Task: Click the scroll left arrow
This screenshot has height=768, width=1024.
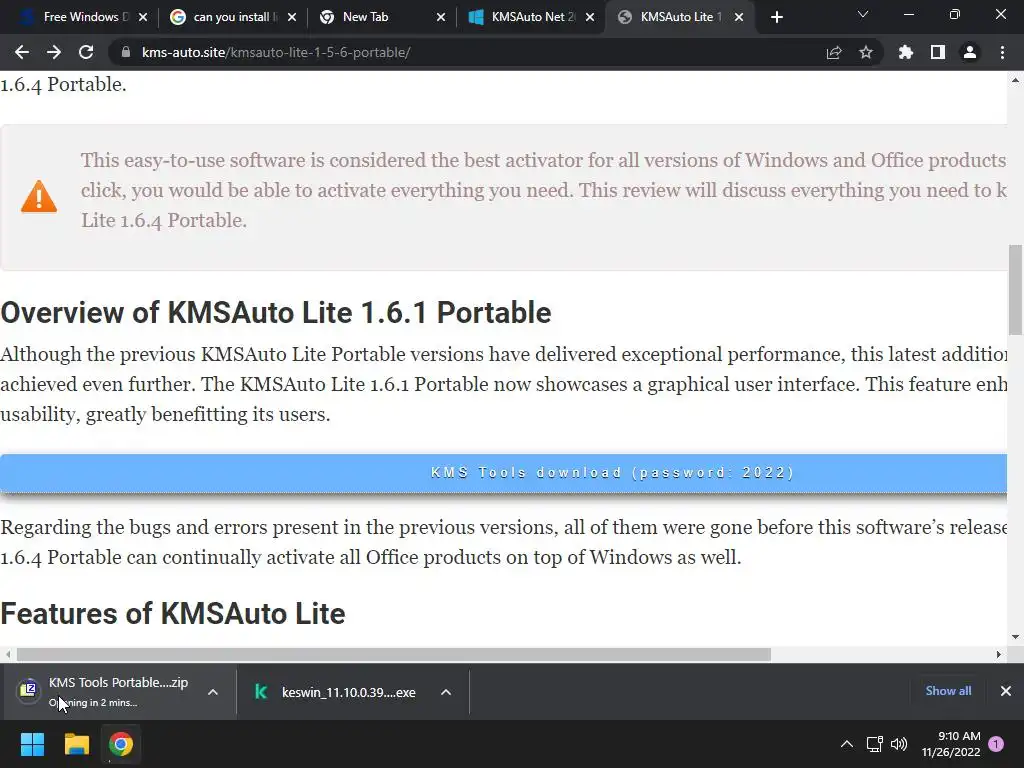Action: [x=8, y=654]
